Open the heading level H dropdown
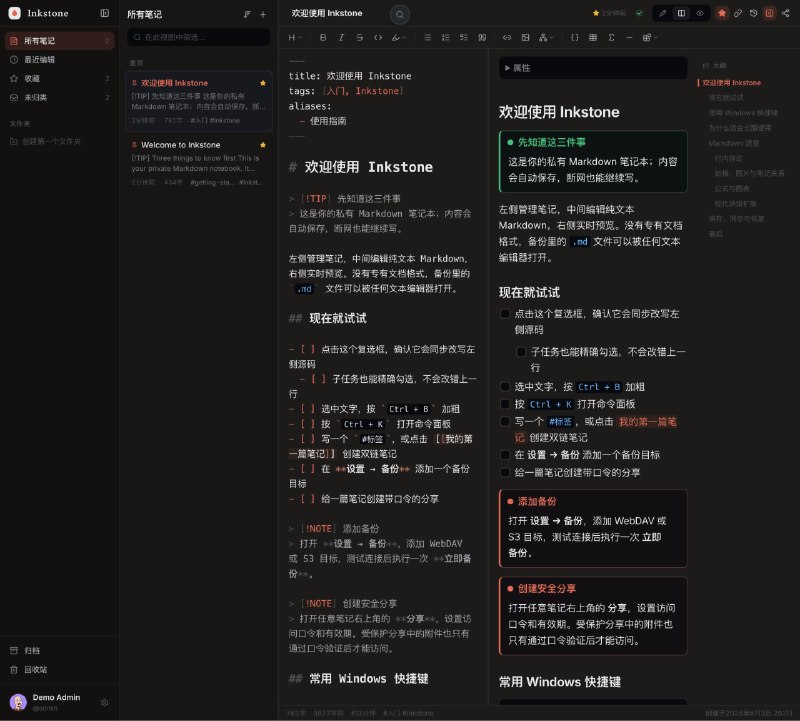This screenshot has height=721, width=800. [x=295, y=37]
